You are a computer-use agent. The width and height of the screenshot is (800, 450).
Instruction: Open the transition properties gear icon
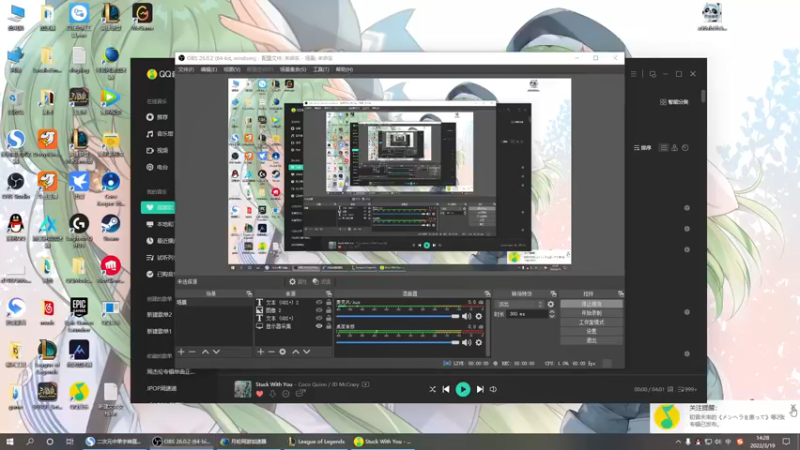coord(551,304)
